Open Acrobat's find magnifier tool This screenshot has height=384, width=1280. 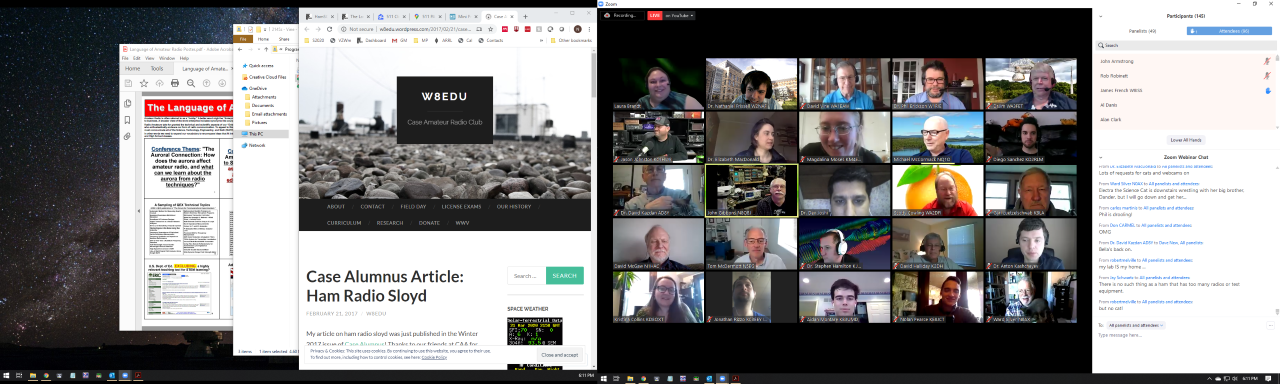191,83
